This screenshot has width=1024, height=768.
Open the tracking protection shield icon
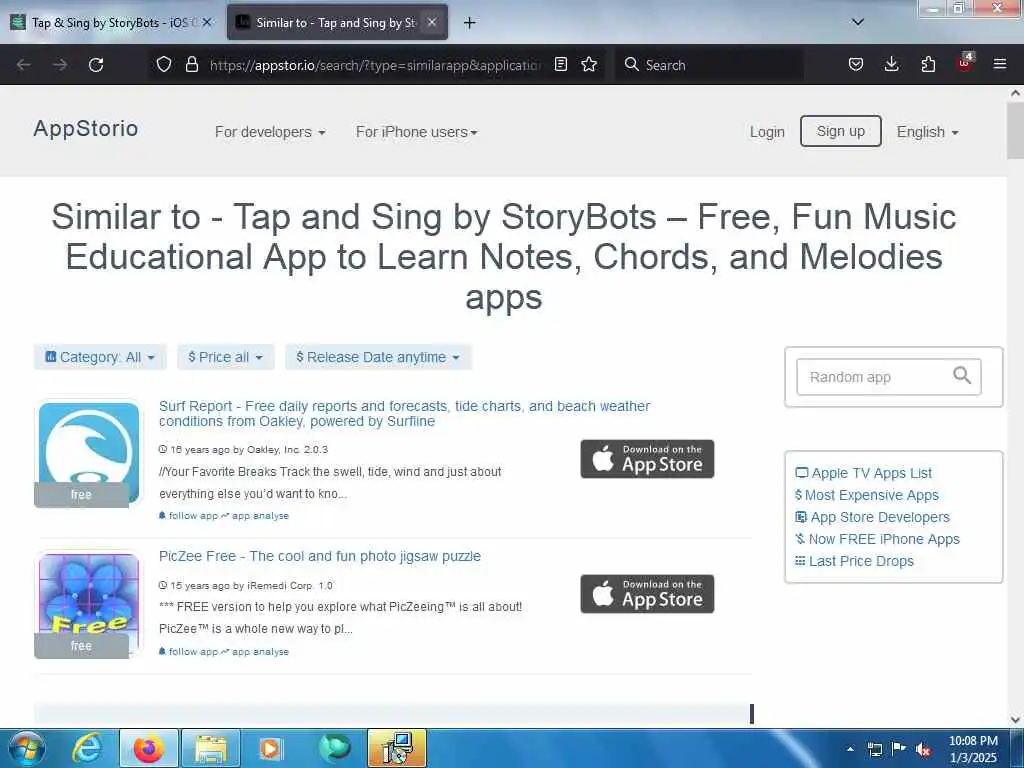(164, 64)
